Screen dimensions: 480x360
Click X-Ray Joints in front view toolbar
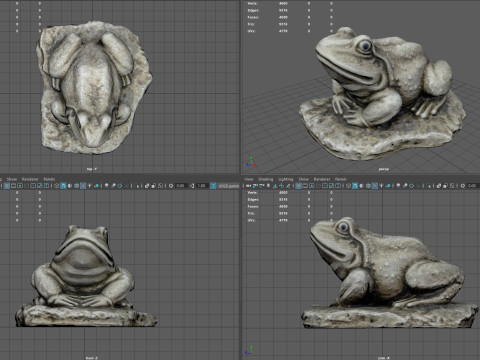pos(160,186)
